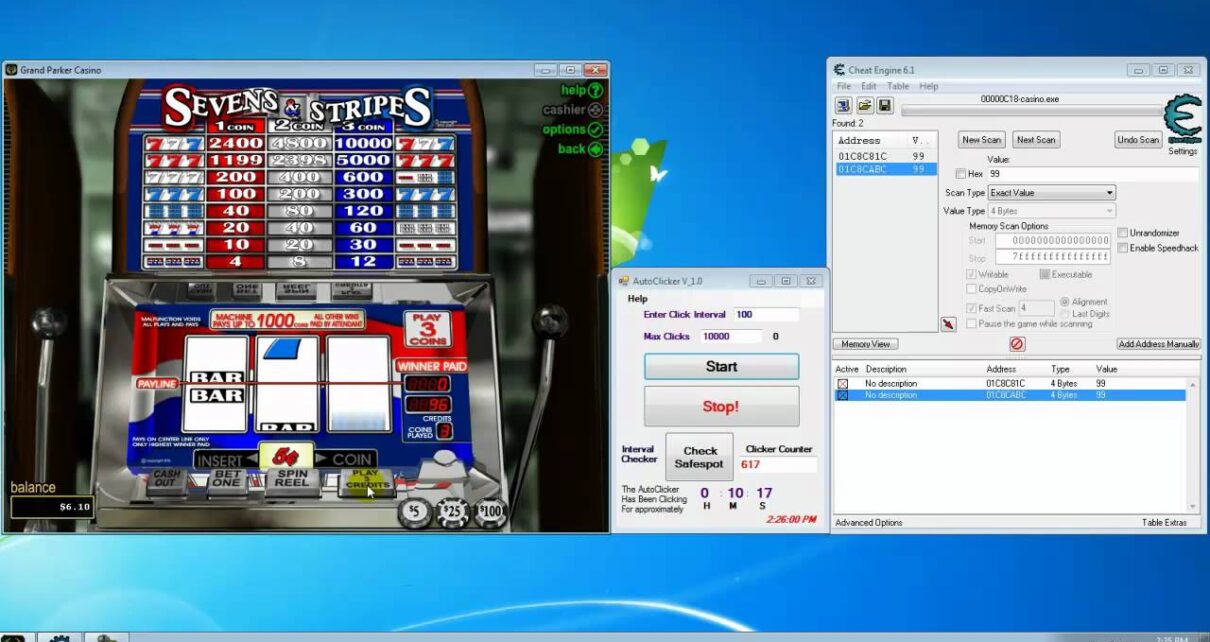Toggle the Executable checkbox
This screenshot has height=642, width=1210.
pyautogui.click(x=1045, y=274)
